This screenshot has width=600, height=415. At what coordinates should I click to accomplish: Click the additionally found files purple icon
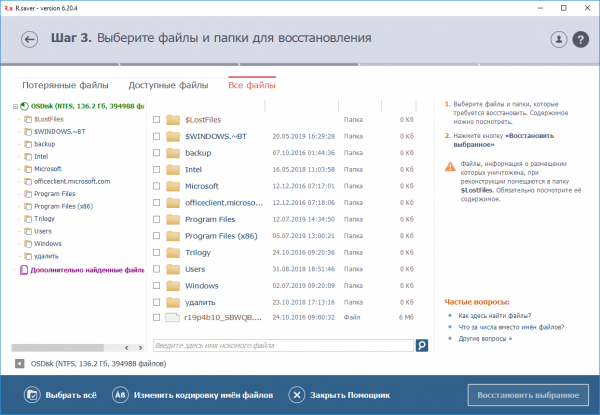24,270
